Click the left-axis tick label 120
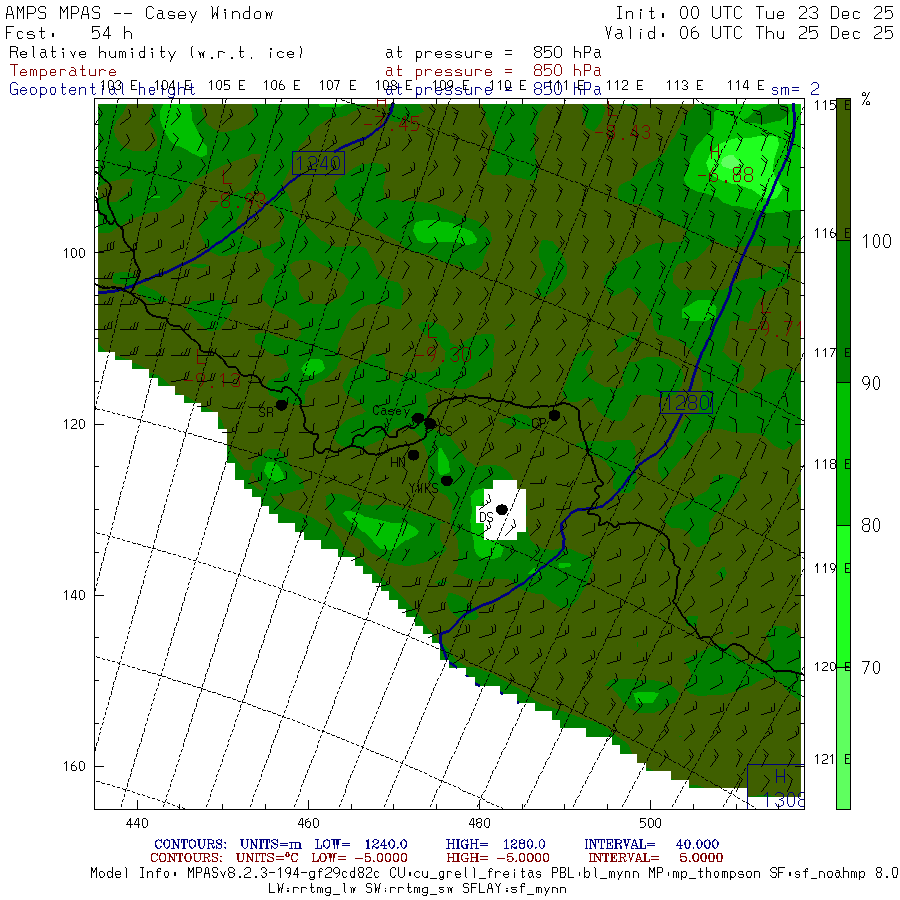The width and height of the screenshot is (900, 900). (x=76, y=424)
